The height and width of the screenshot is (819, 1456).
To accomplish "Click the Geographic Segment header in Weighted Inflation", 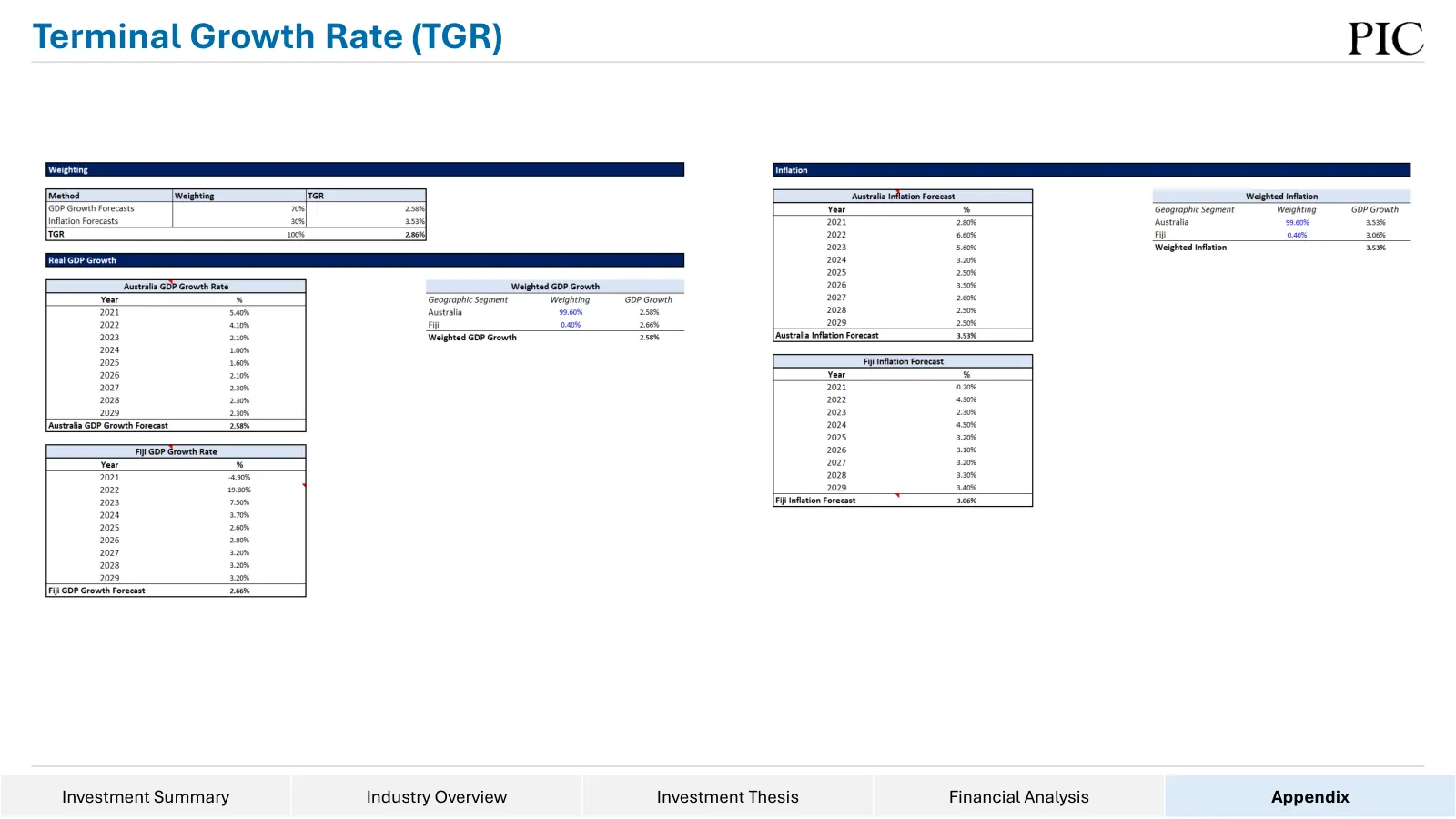I will [x=1194, y=209].
